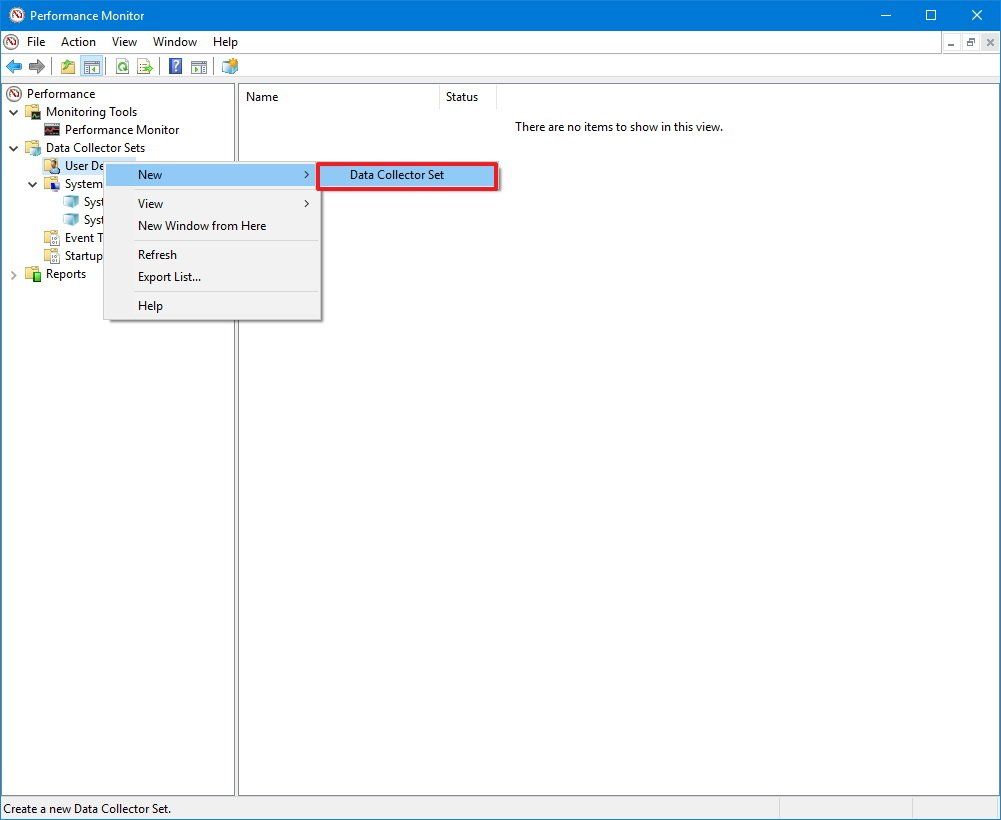
Task: Choose New Window from Here in context menu
Action: pyautogui.click(x=201, y=226)
